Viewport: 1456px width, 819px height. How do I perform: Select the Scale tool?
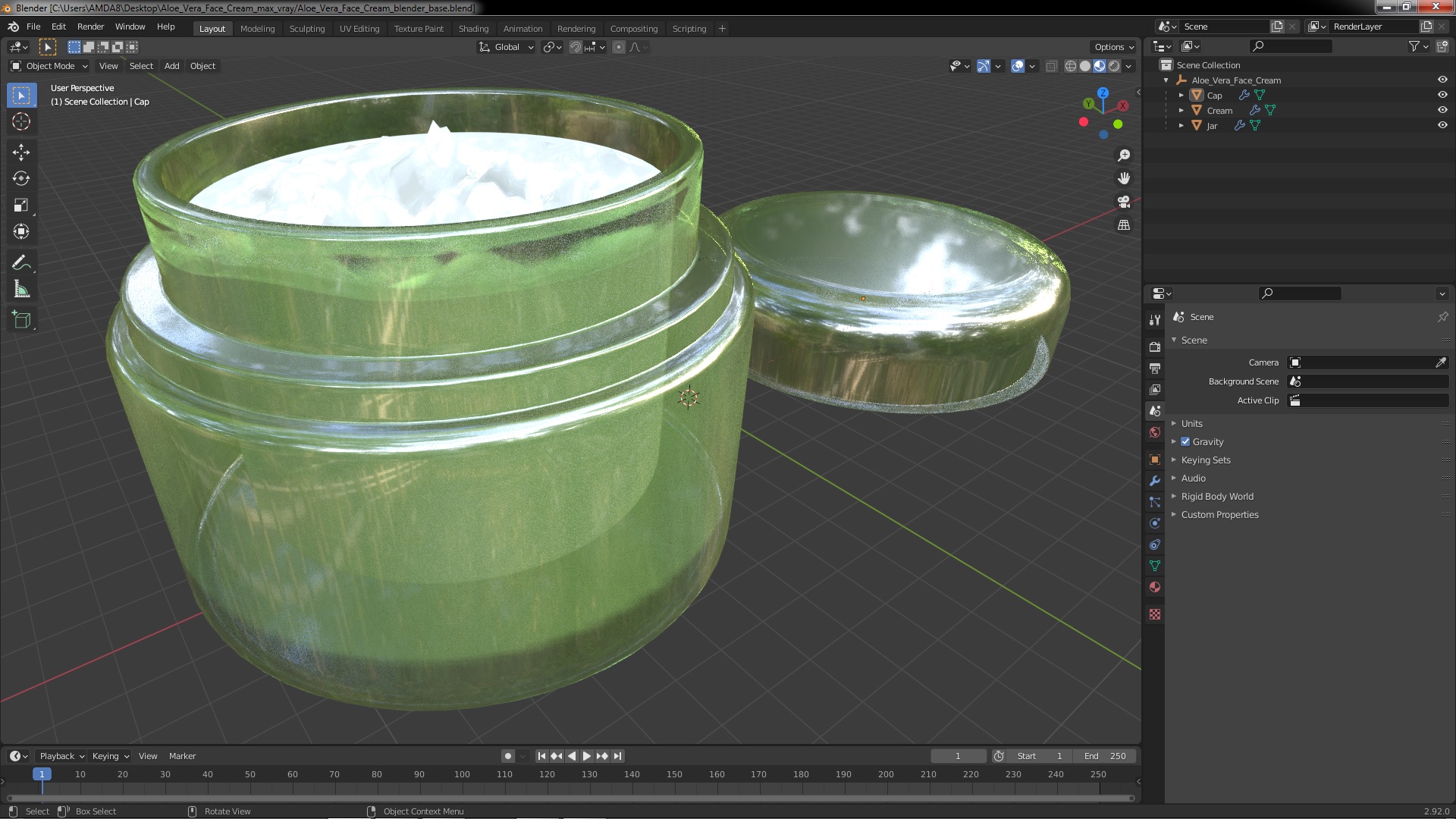tap(21, 206)
